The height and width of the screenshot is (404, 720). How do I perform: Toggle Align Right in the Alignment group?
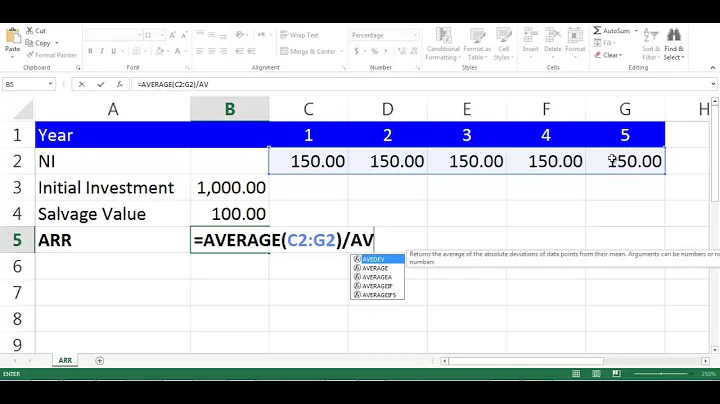click(223, 51)
